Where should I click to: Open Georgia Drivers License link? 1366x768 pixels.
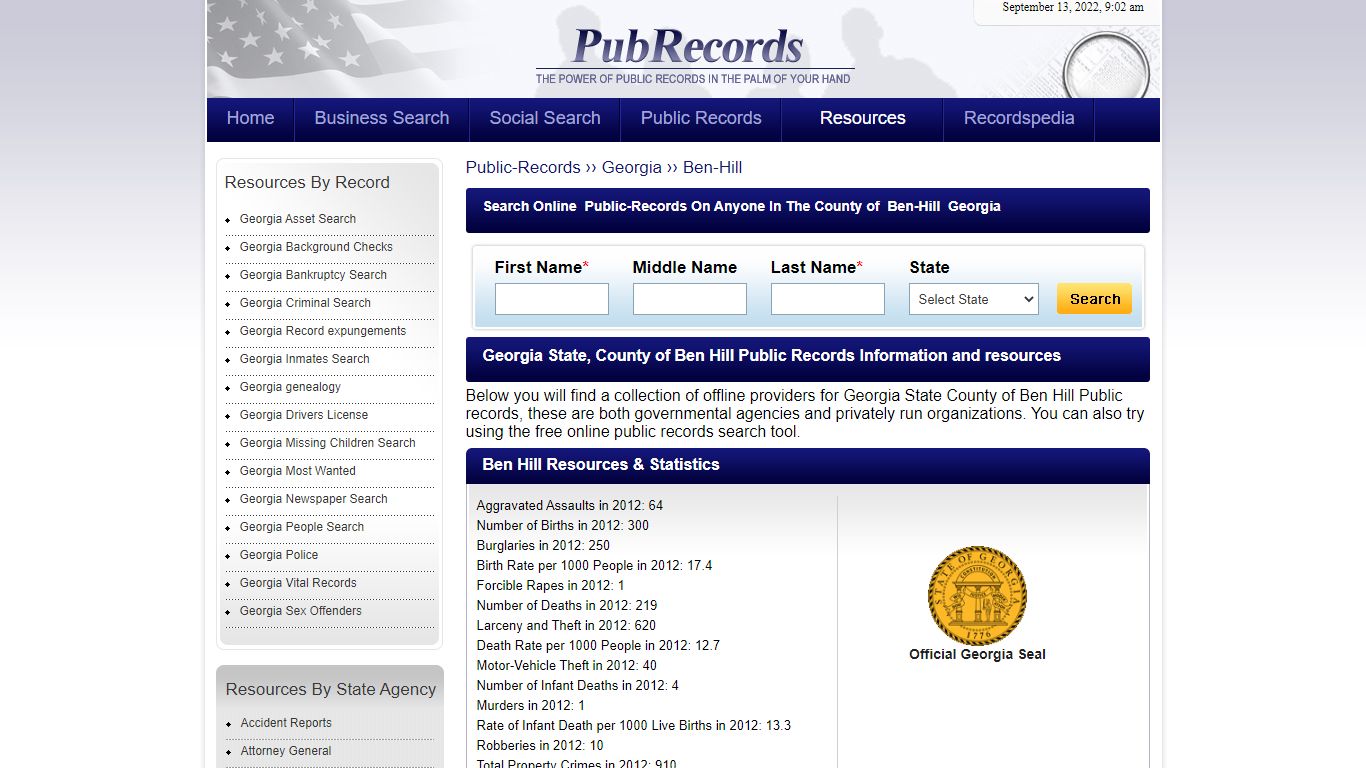click(304, 415)
